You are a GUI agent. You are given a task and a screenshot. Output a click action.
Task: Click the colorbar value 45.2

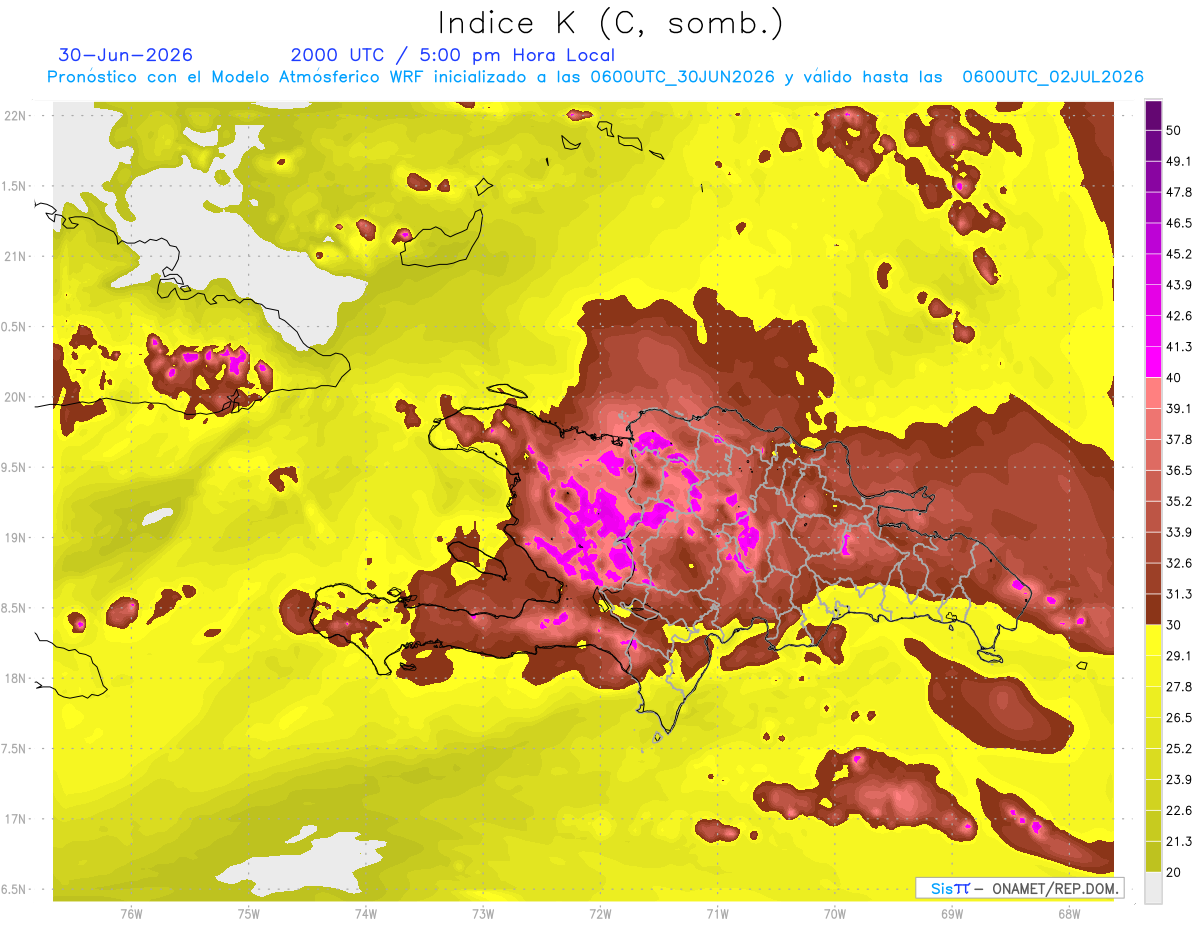point(1178,254)
